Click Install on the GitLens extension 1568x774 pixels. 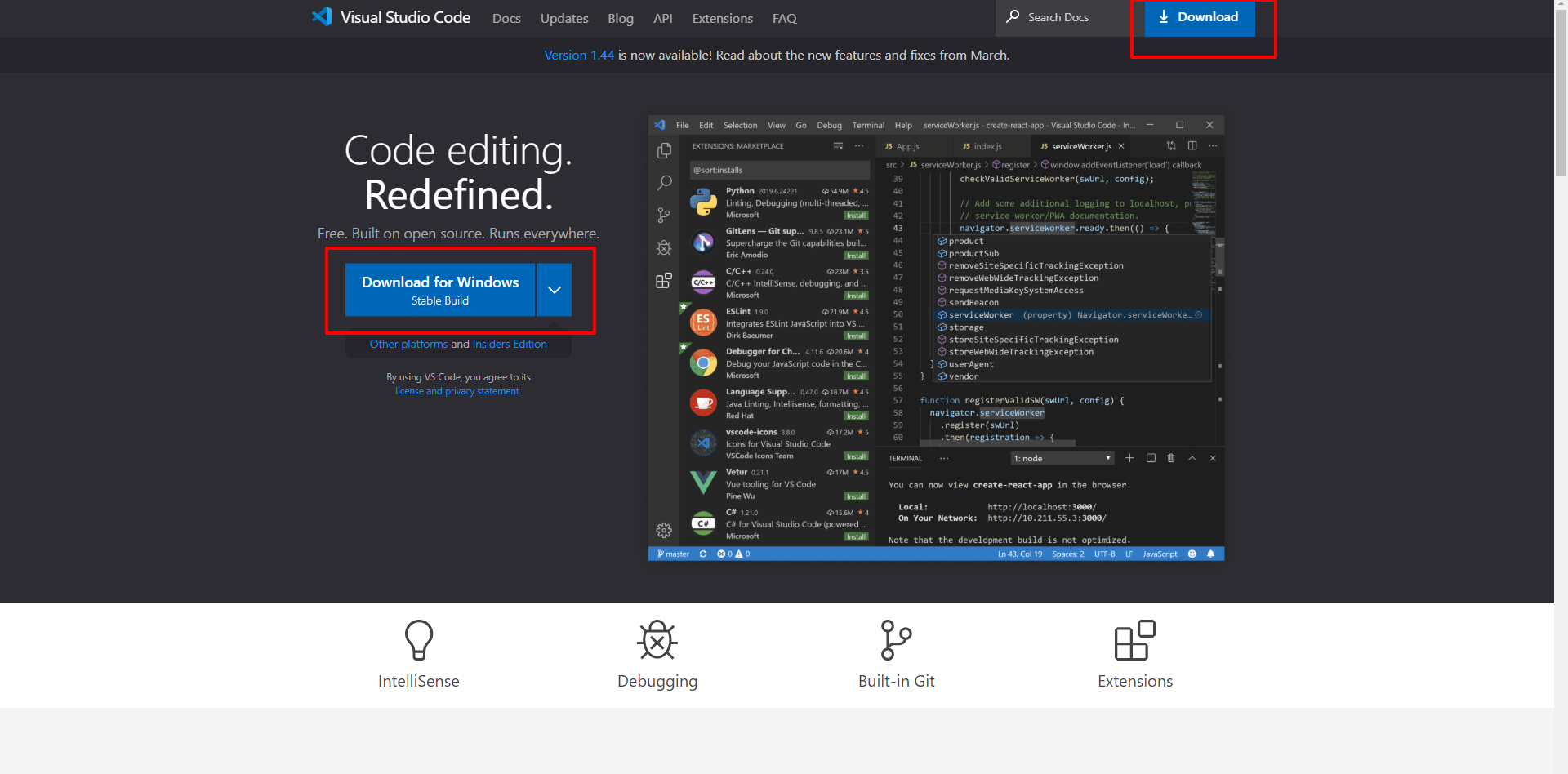(856, 256)
